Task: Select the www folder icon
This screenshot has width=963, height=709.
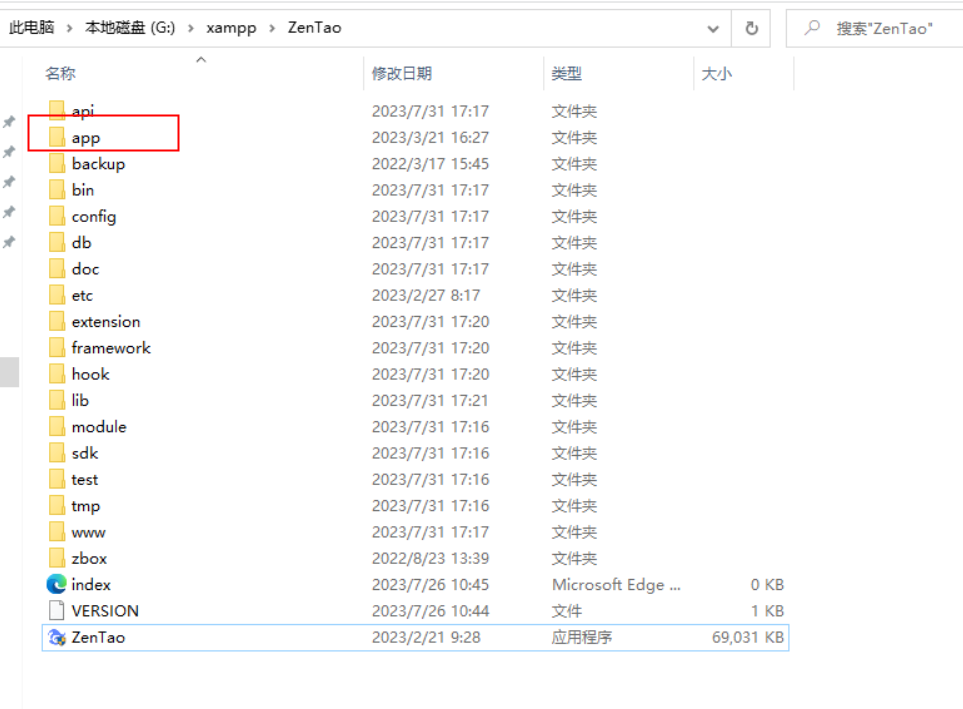Action: (x=57, y=532)
